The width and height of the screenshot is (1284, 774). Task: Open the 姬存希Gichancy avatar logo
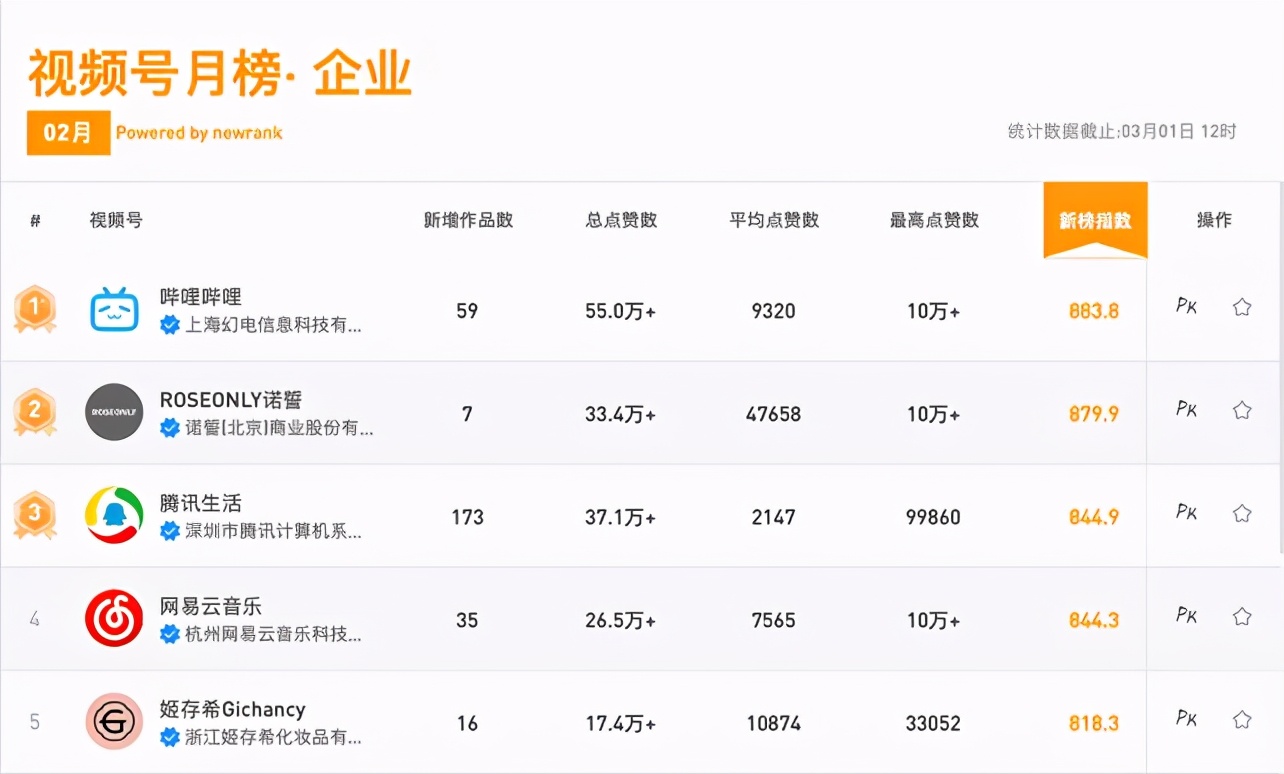(114, 721)
